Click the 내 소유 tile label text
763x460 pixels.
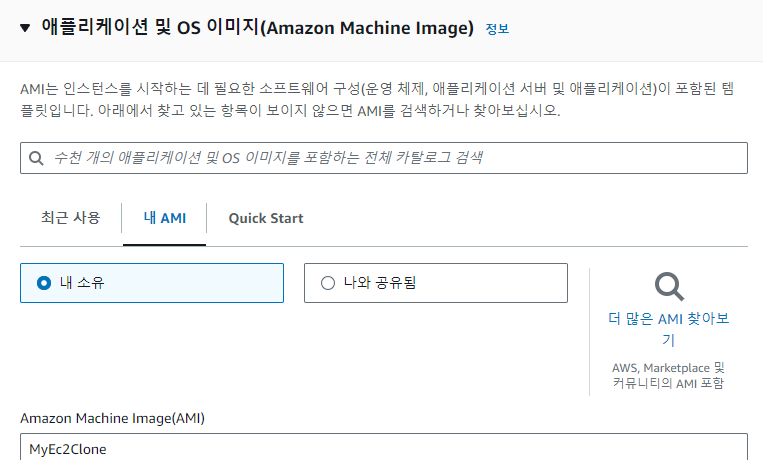click(x=82, y=283)
